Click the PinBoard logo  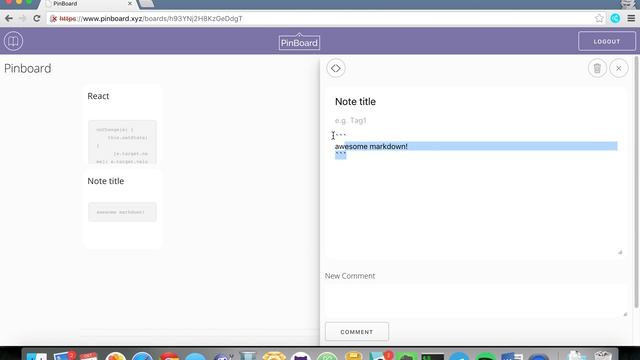[299, 42]
